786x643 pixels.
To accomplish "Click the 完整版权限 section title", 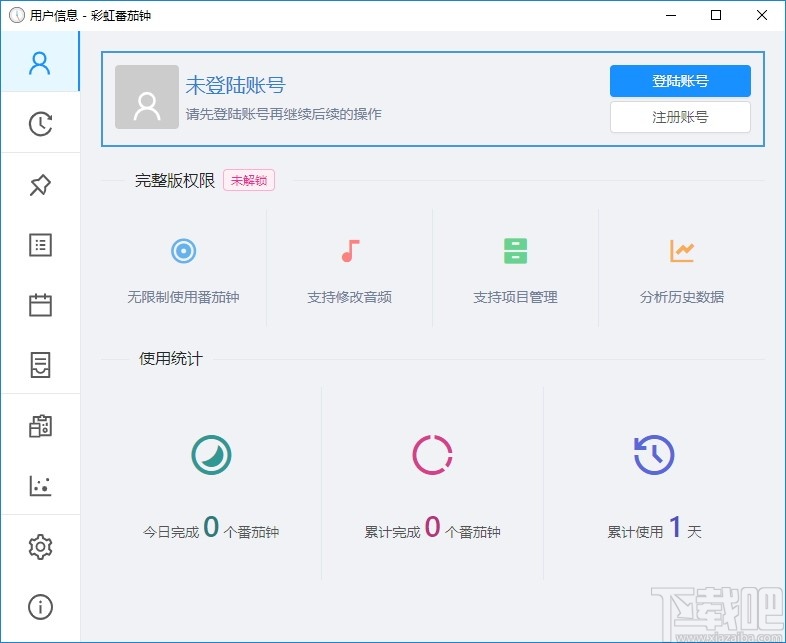I will 174,180.
